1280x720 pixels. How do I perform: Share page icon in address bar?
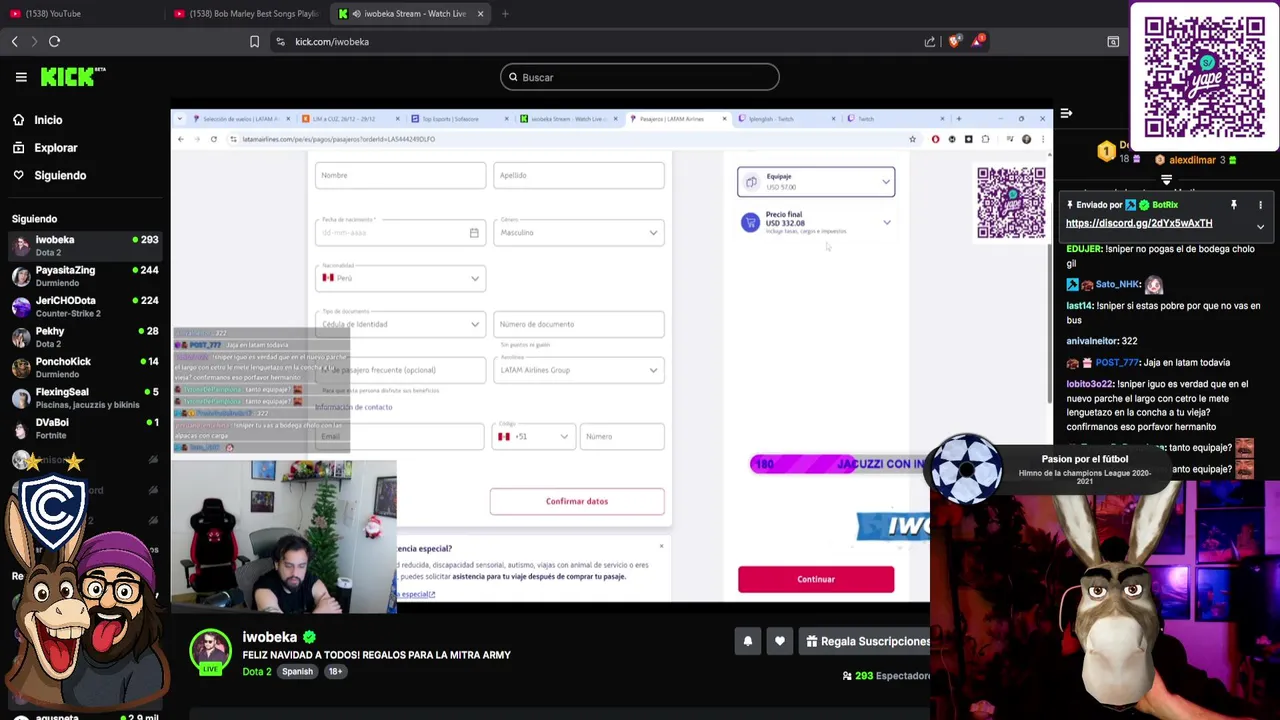pyautogui.click(x=930, y=41)
